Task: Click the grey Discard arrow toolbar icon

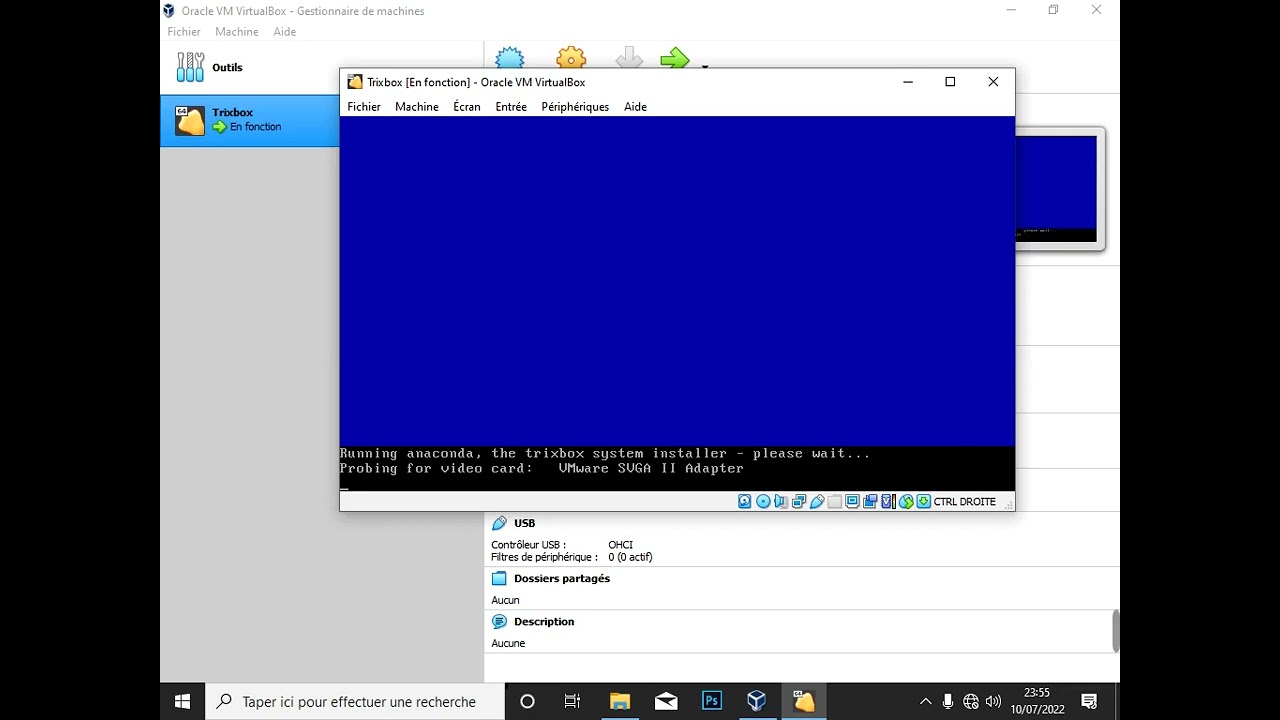Action: [x=629, y=58]
